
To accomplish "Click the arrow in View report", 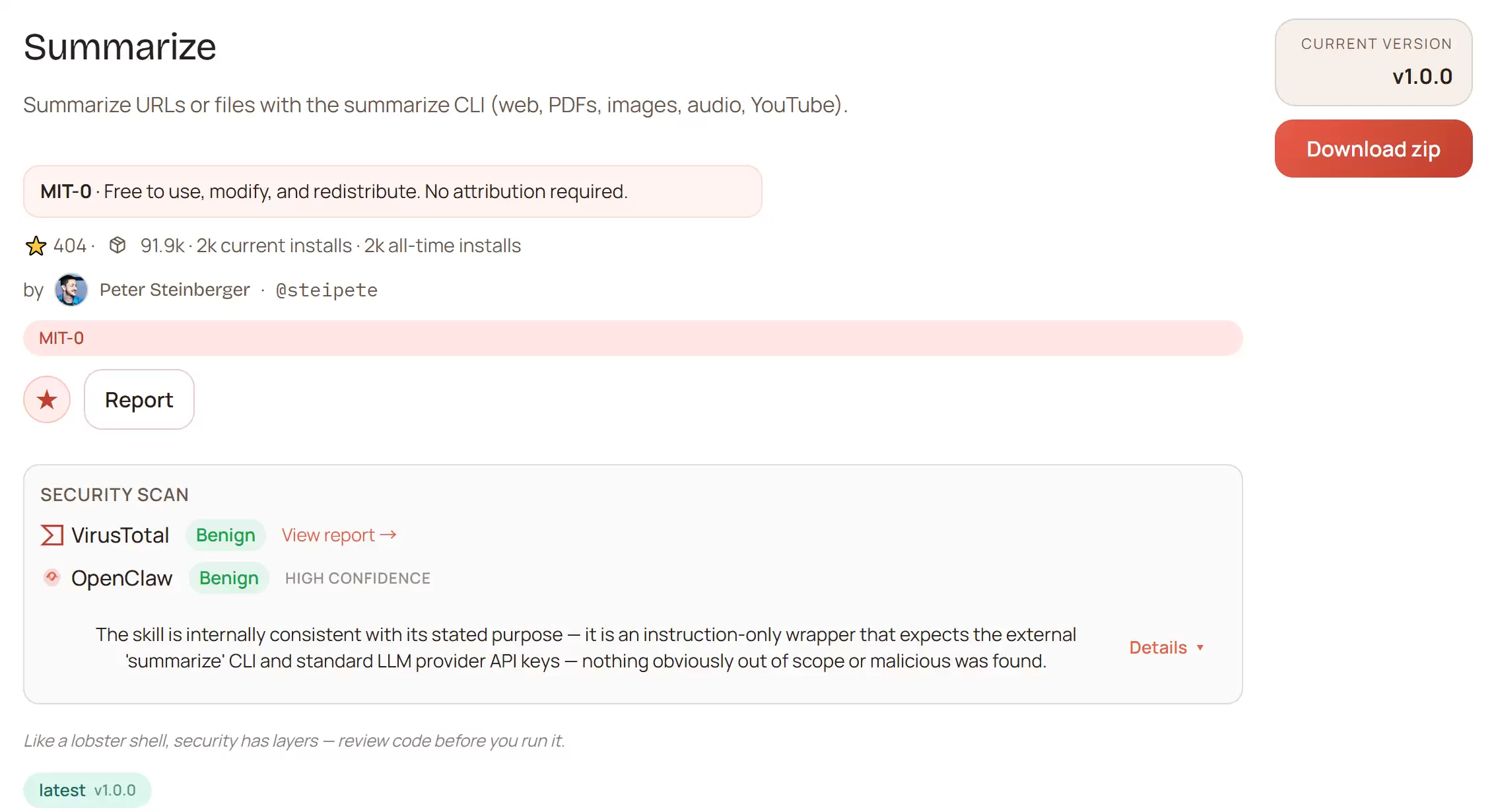I will tap(389, 535).
